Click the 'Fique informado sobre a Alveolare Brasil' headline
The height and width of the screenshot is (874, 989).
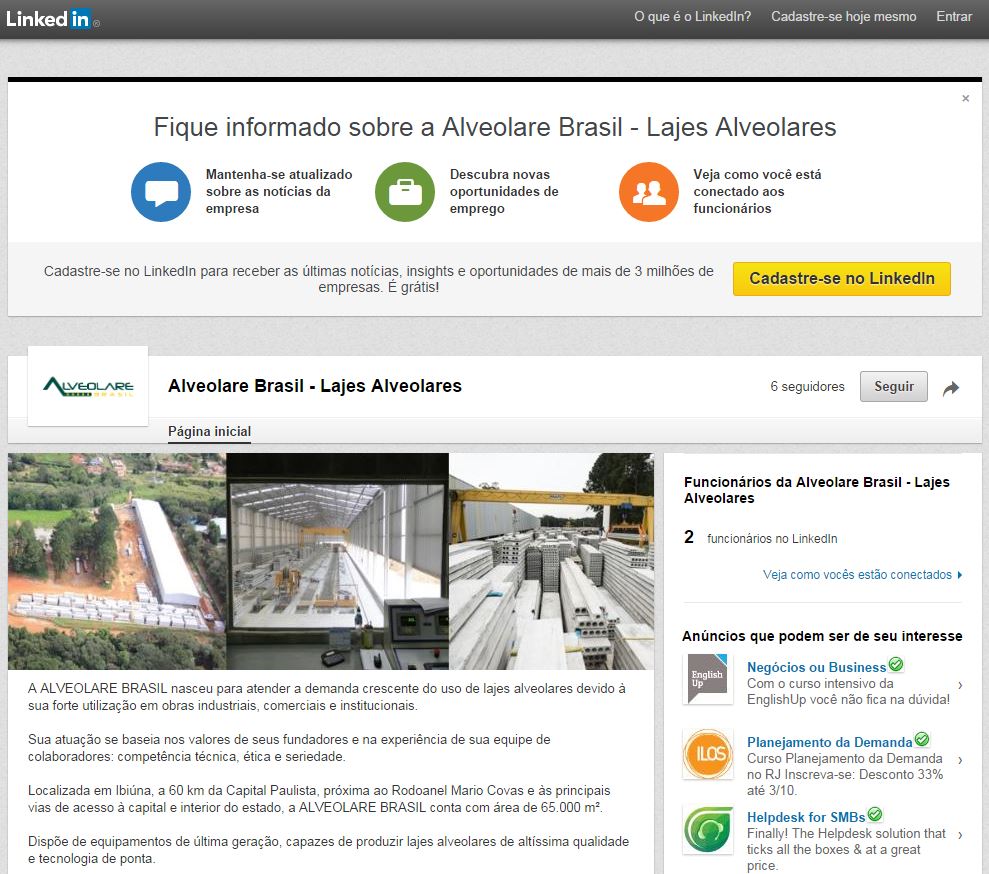[495, 127]
